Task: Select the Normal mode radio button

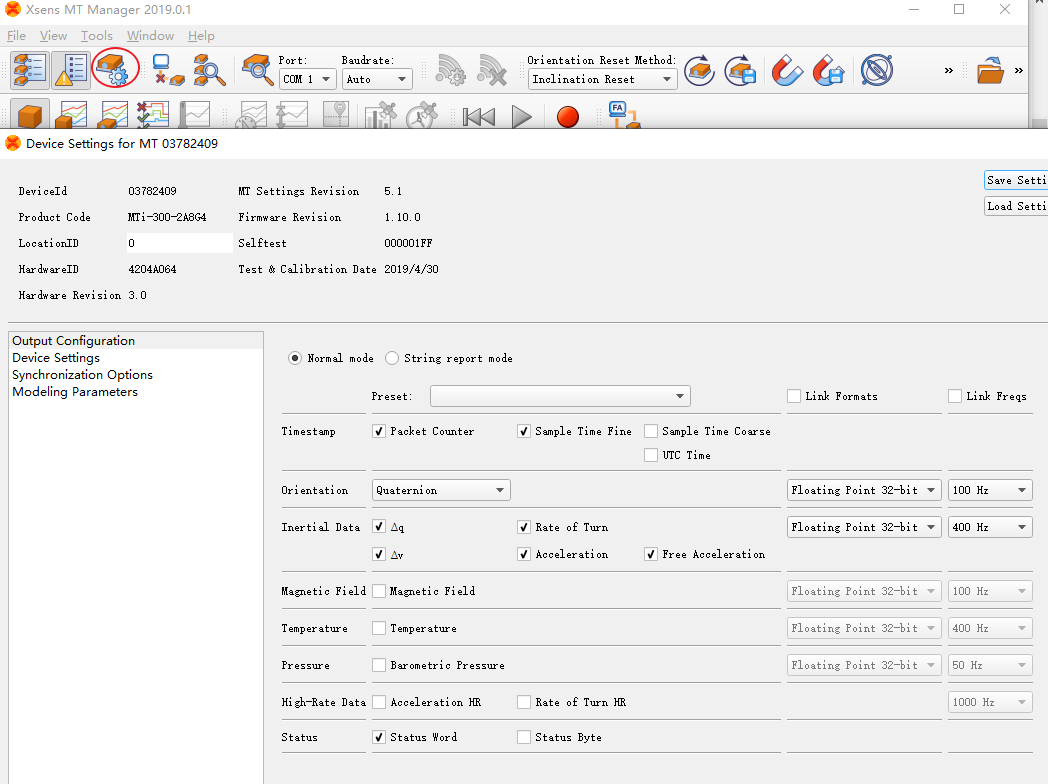Action: tap(295, 358)
